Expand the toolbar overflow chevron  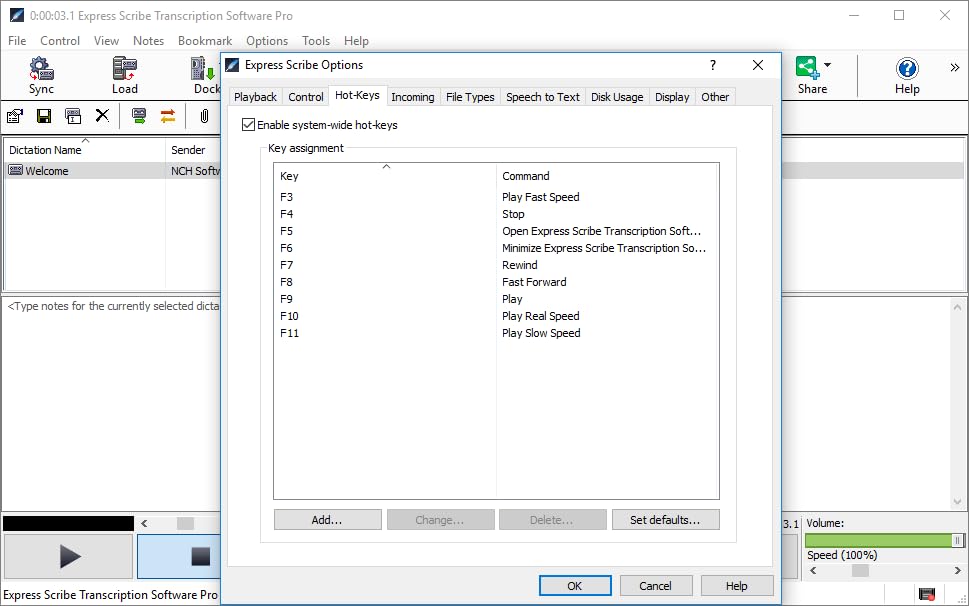click(x=954, y=68)
